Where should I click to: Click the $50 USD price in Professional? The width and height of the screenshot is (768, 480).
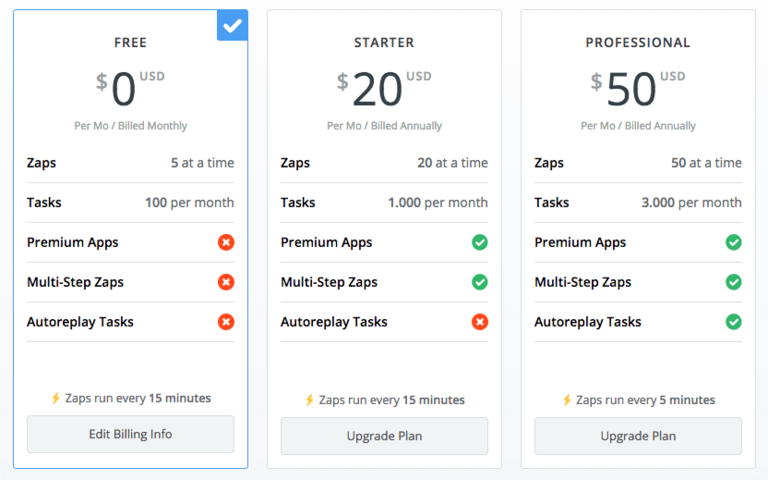[x=632, y=89]
